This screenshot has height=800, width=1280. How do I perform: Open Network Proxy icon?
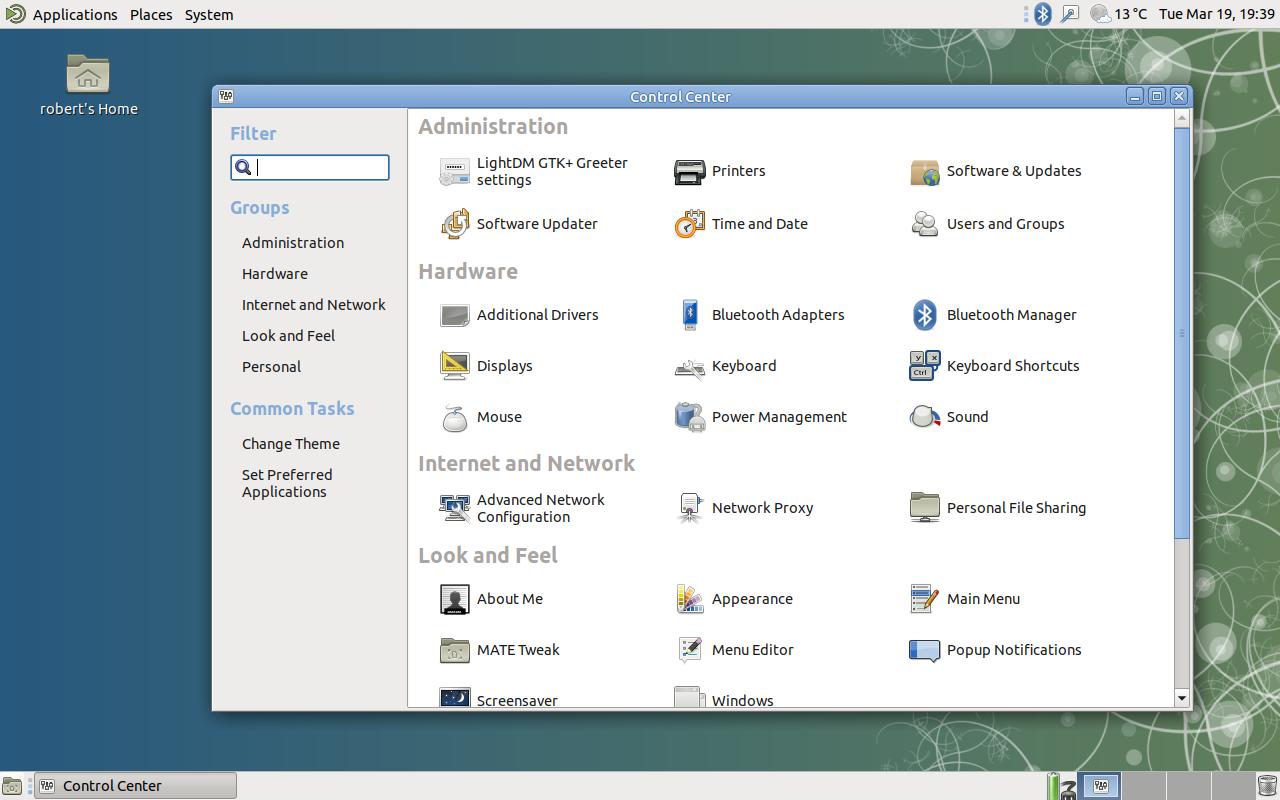(690, 508)
